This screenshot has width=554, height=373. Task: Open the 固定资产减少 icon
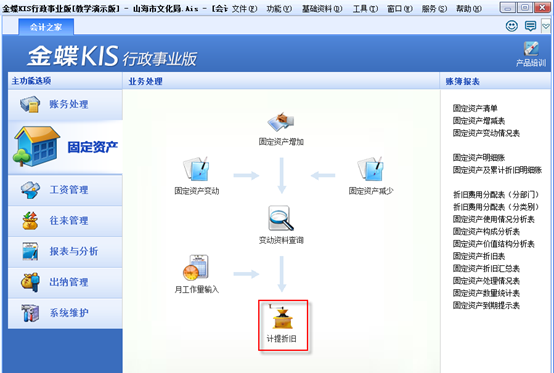tap(370, 169)
